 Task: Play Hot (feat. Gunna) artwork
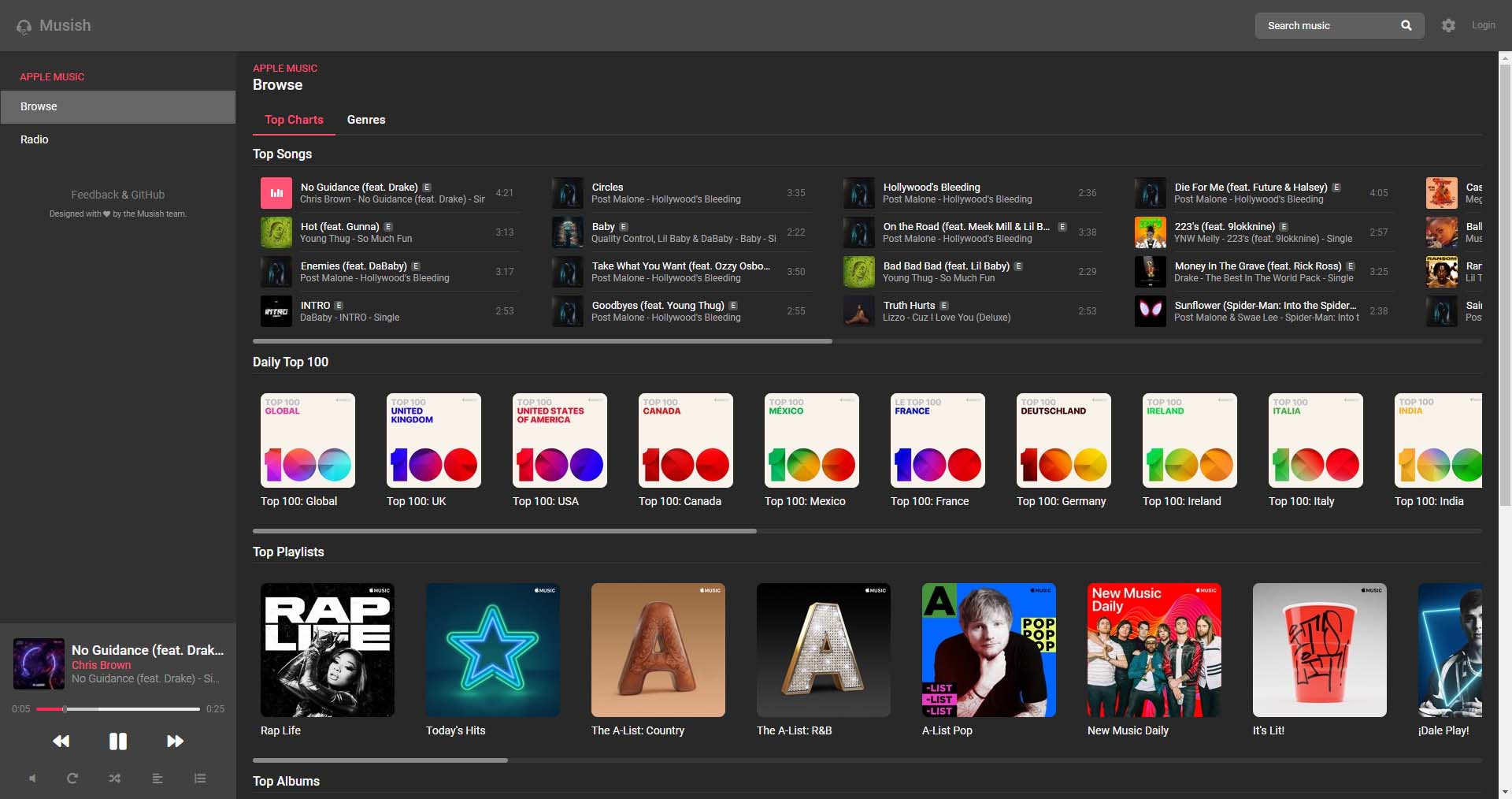point(276,232)
